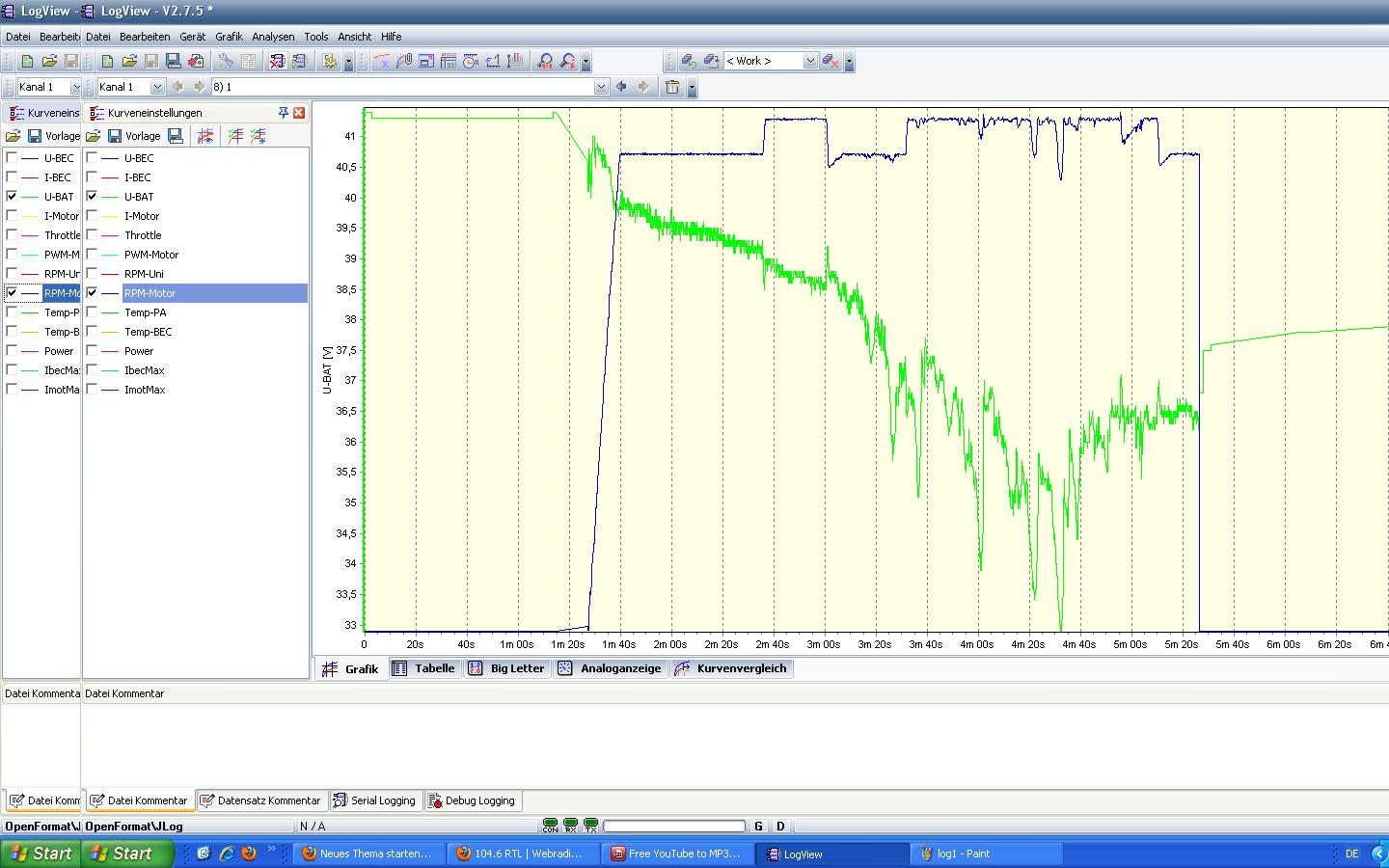Enable the PWM-Motor curve checkbox
The width and height of the screenshot is (1389, 868).
(x=92, y=255)
